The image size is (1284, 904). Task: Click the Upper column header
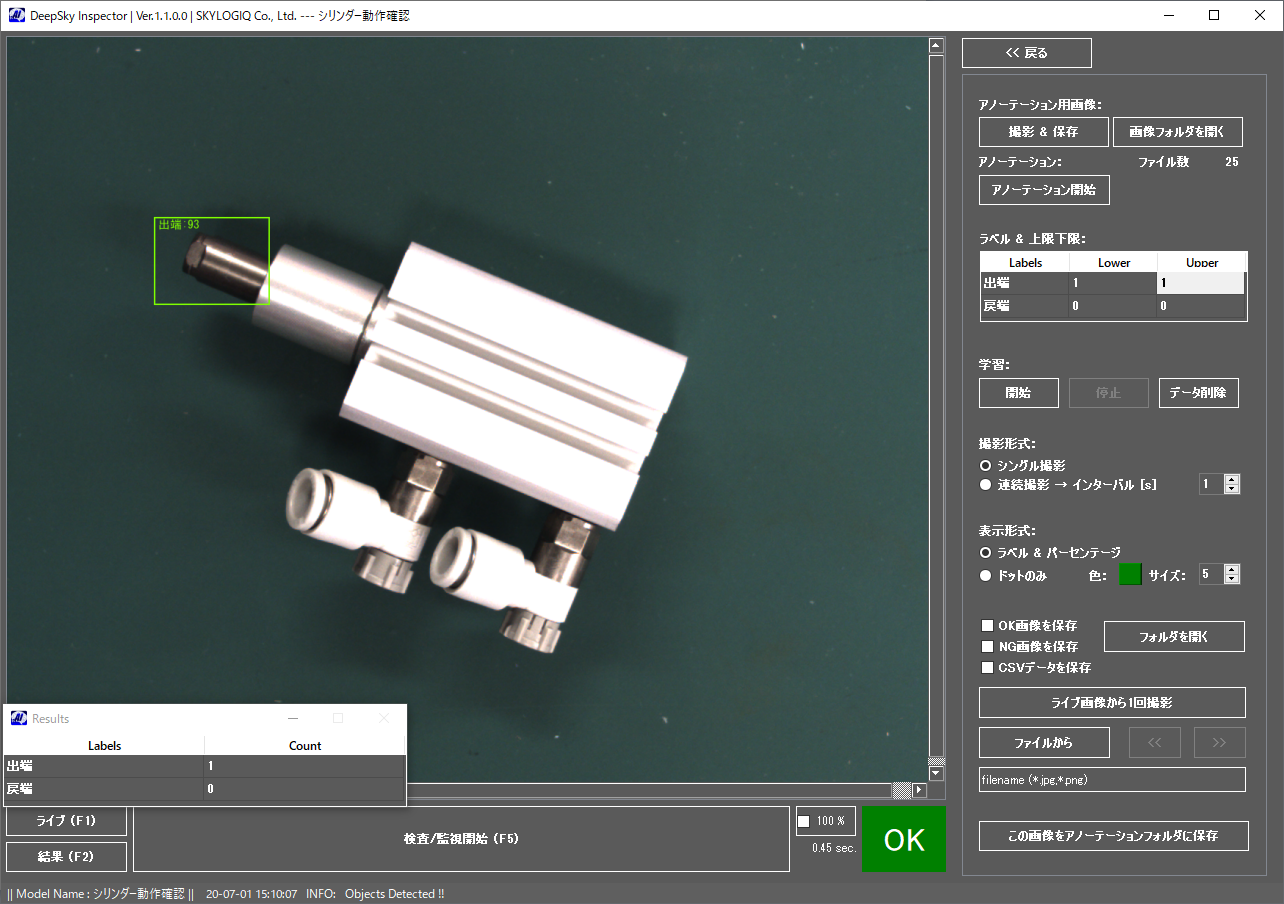[x=1202, y=263]
